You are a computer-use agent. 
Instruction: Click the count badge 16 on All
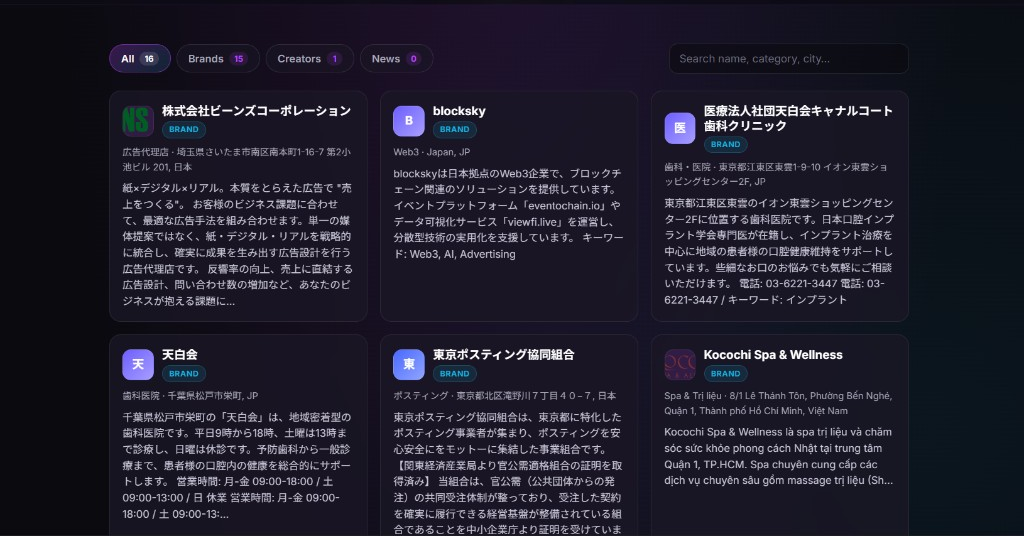(x=149, y=59)
